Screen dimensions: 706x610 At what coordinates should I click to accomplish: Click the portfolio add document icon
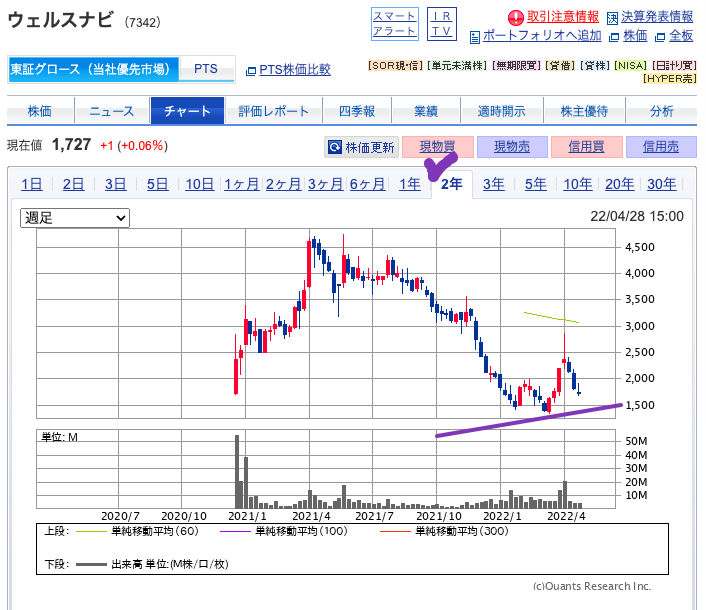[475, 37]
